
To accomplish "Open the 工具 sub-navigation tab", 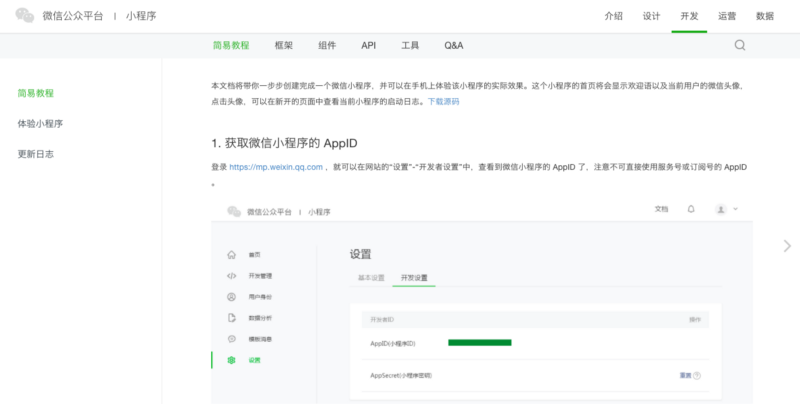I will (x=410, y=45).
